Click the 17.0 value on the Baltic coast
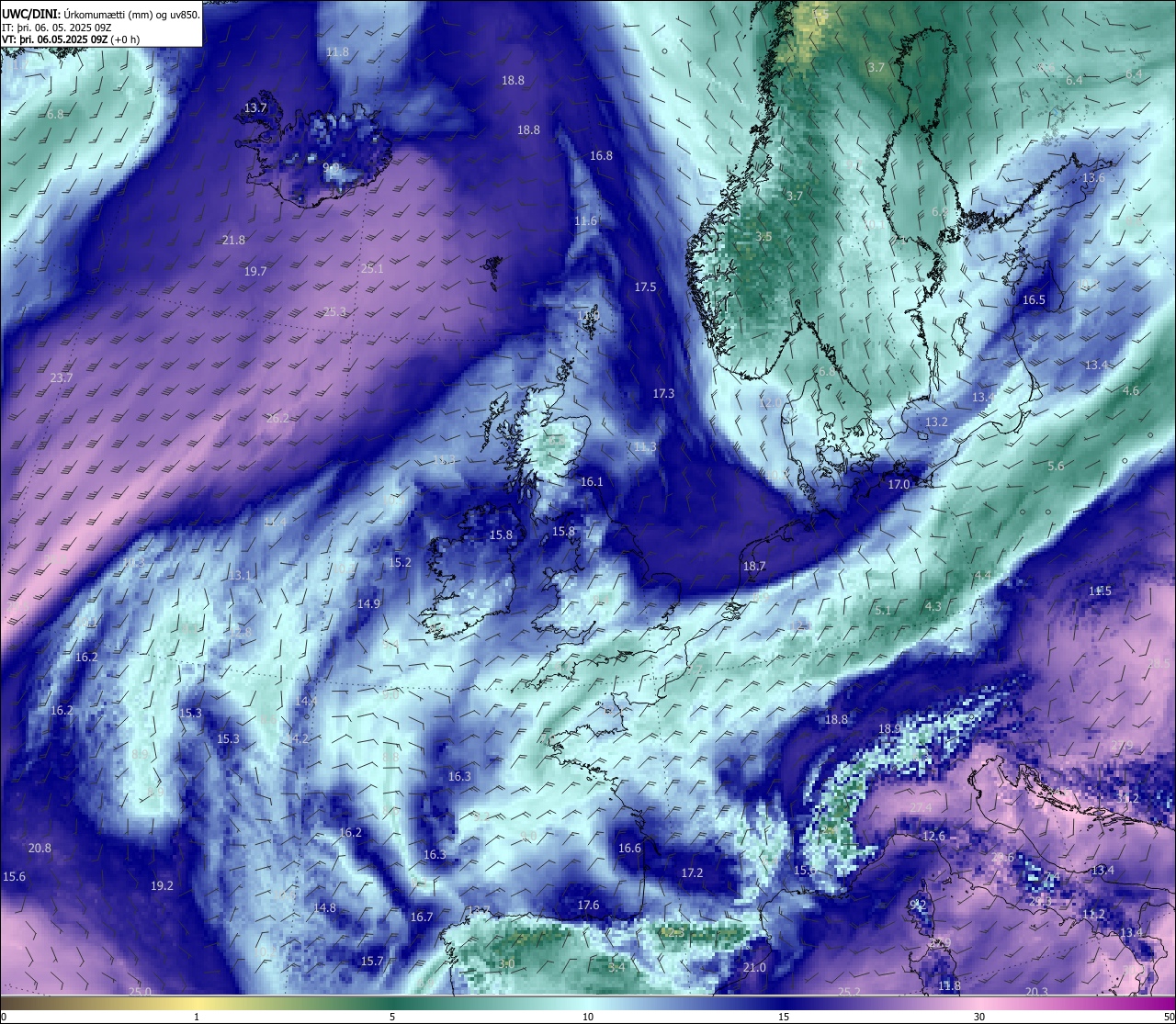The height and width of the screenshot is (1024, 1176). [899, 485]
